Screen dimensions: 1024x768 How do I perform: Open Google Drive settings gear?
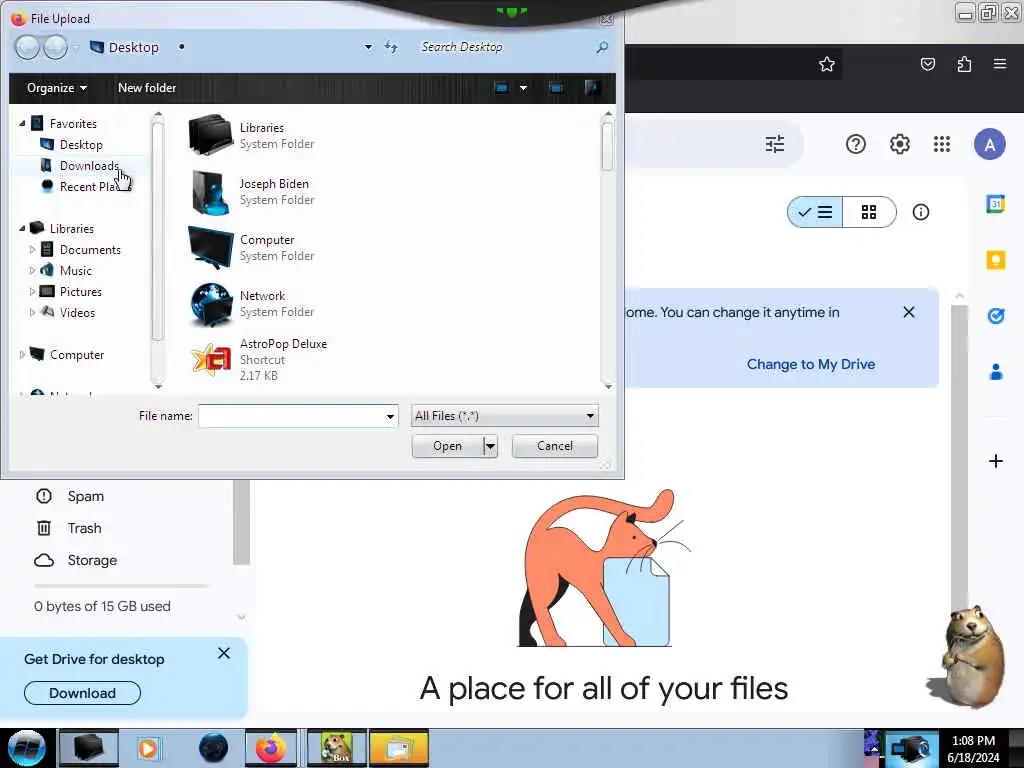pyautogui.click(x=900, y=144)
